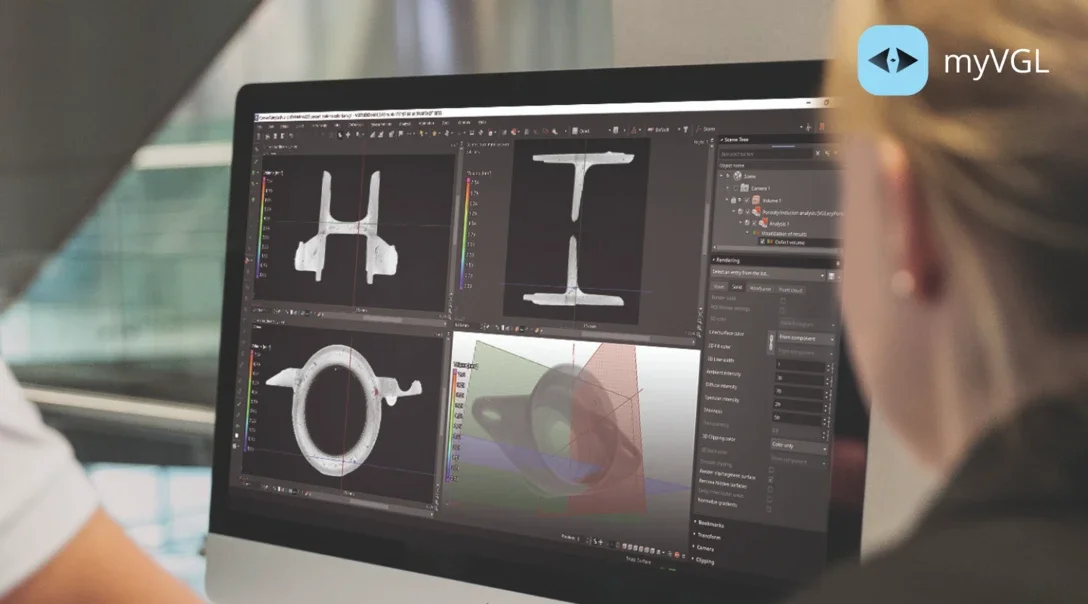Clear the Scene Tree search filter
The image size is (1088, 604).
817,154
